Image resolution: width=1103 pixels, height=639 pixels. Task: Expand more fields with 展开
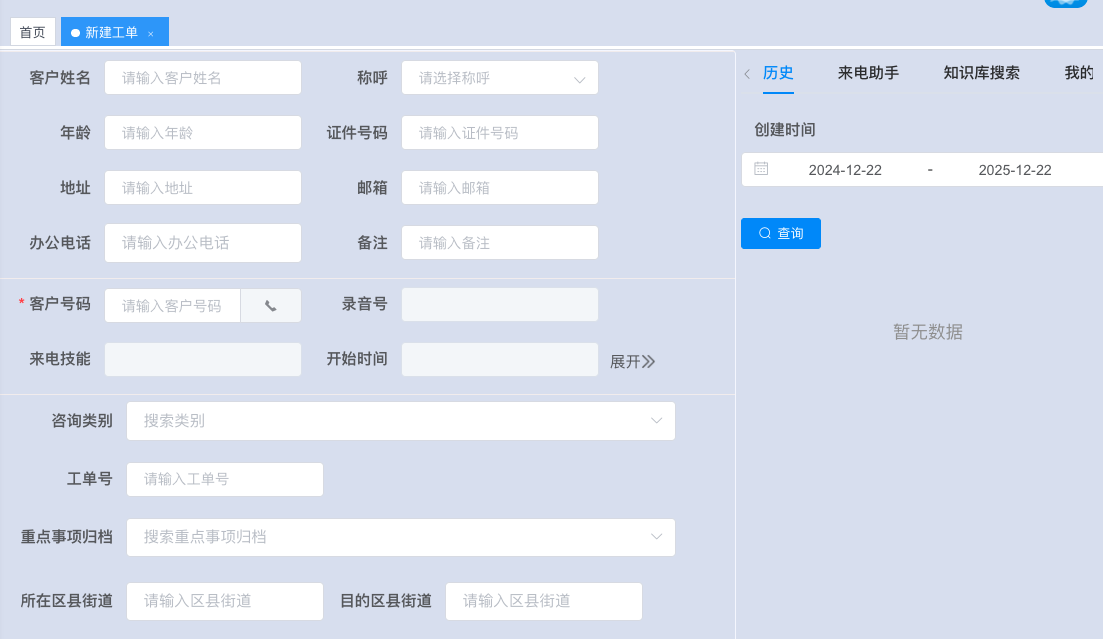pyautogui.click(x=632, y=361)
